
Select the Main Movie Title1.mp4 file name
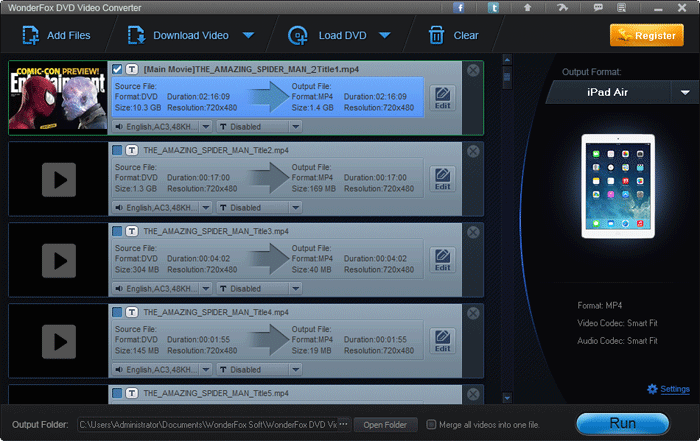tap(251, 69)
